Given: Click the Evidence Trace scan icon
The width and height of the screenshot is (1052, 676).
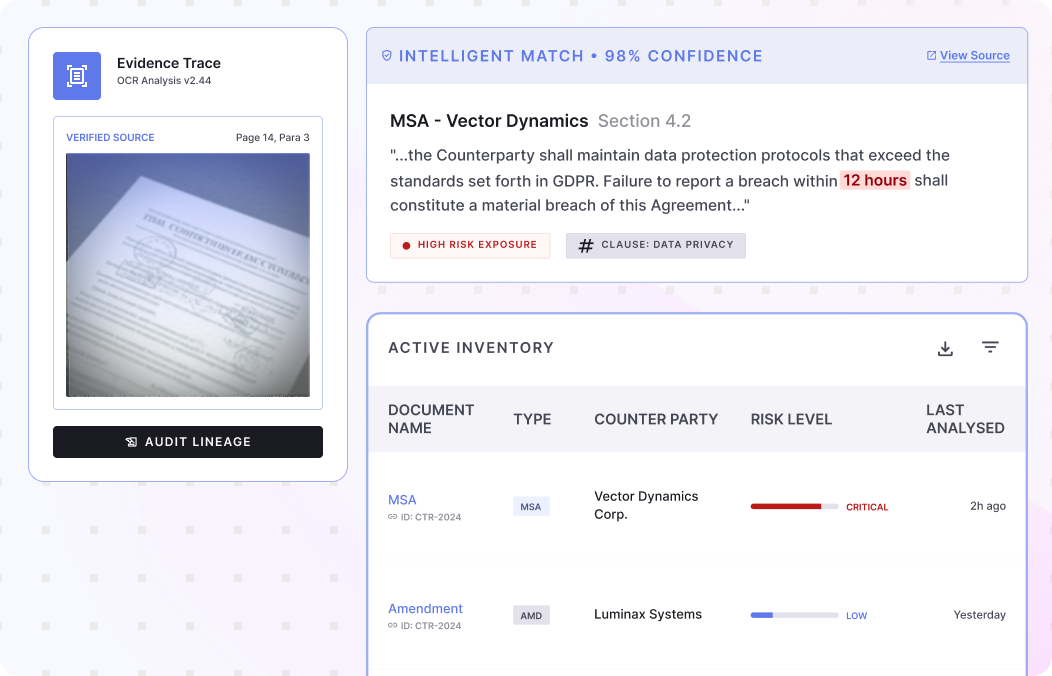Looking at the screenshot, I should click(77, 76).
